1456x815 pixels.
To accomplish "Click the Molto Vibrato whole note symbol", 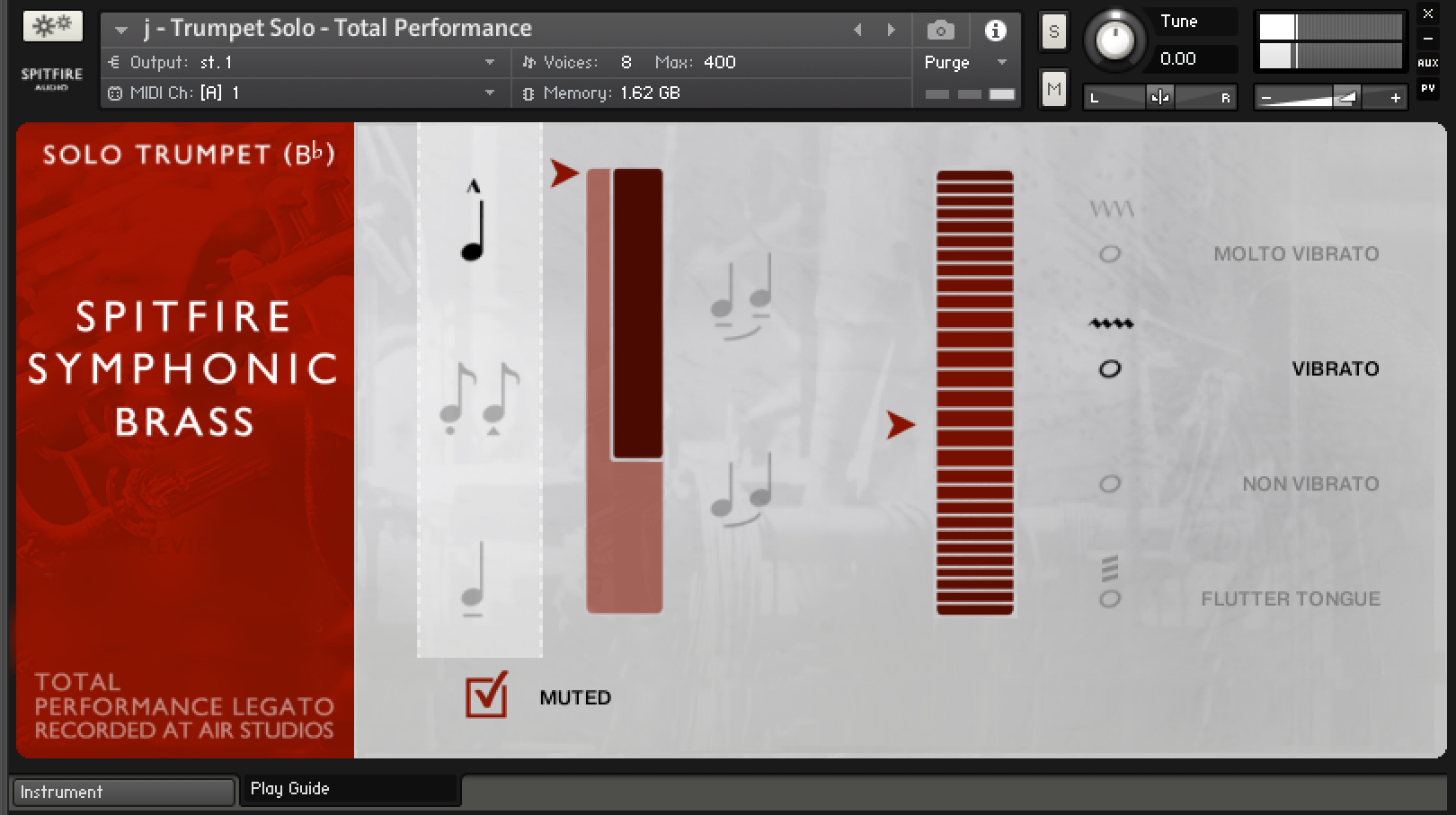I will pyautogui.click(x=1111, y=254).
